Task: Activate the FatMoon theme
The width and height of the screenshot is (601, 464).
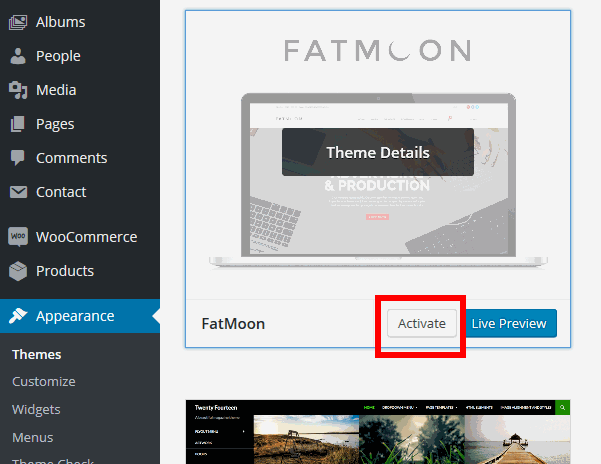Action: point(422,323)
